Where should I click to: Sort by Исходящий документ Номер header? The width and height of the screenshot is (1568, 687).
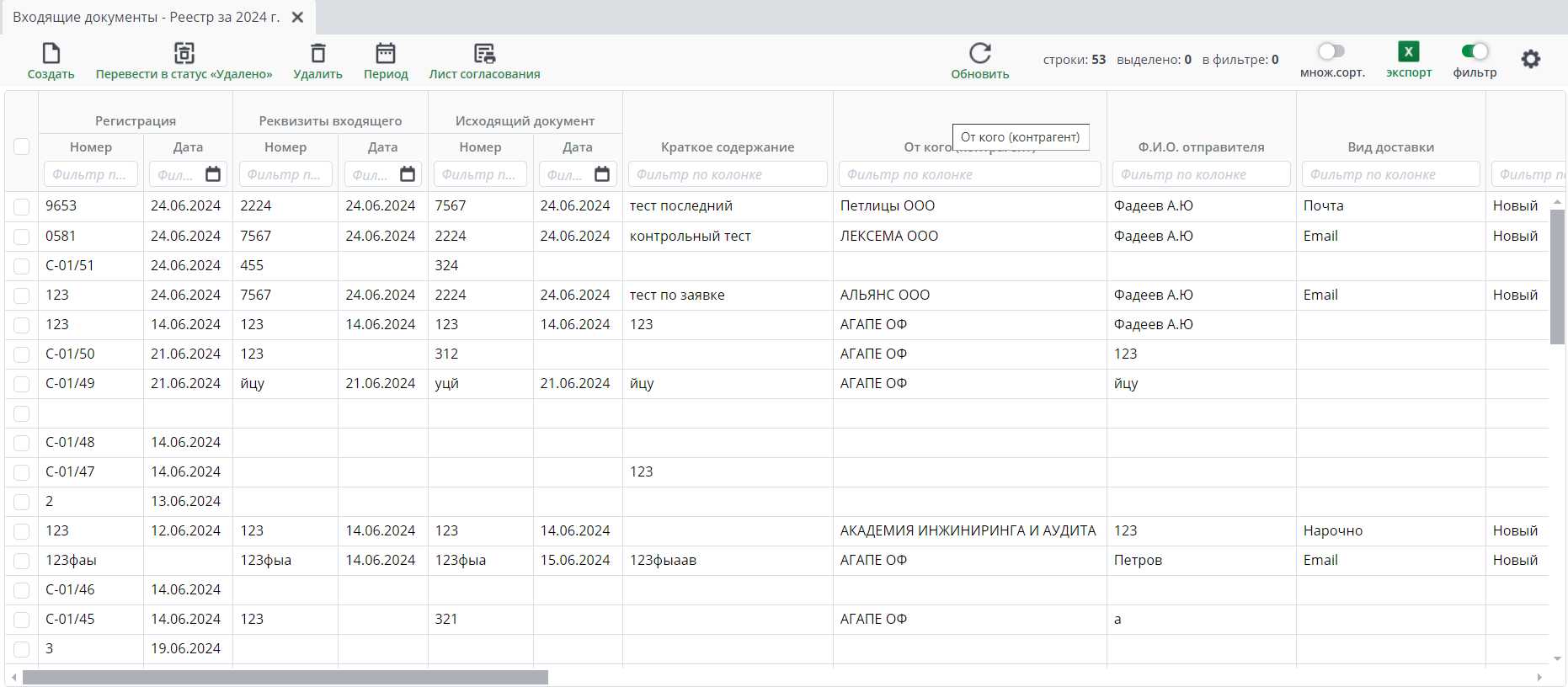(480, 147)
